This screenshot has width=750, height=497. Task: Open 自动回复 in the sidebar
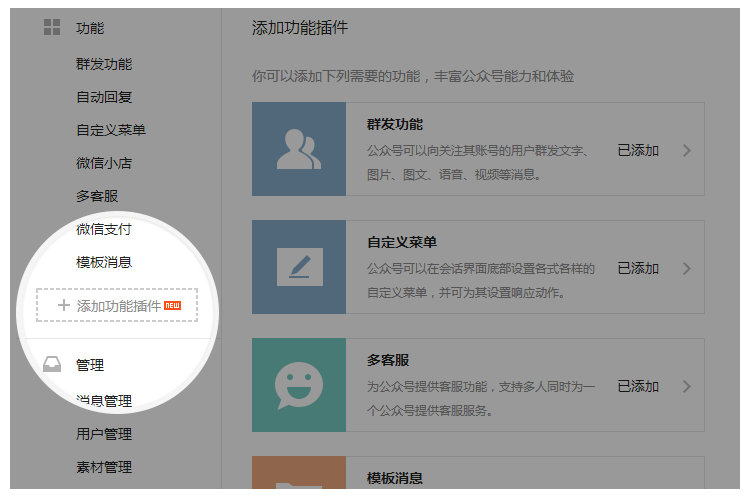tap(104, 97)
